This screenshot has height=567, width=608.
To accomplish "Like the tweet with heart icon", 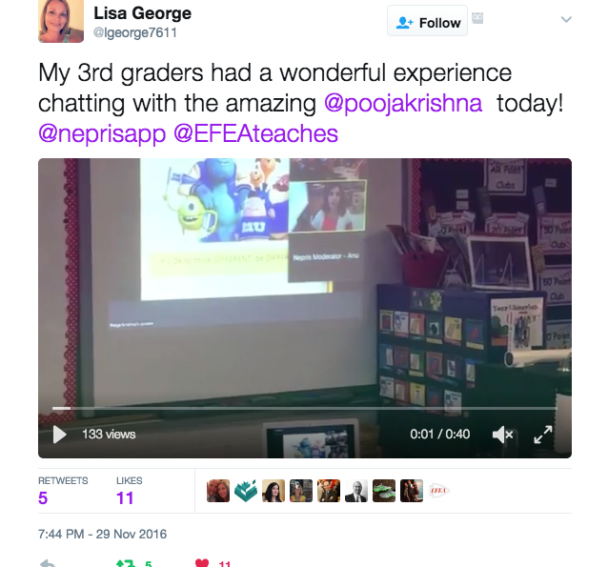I will click(202, 563).
